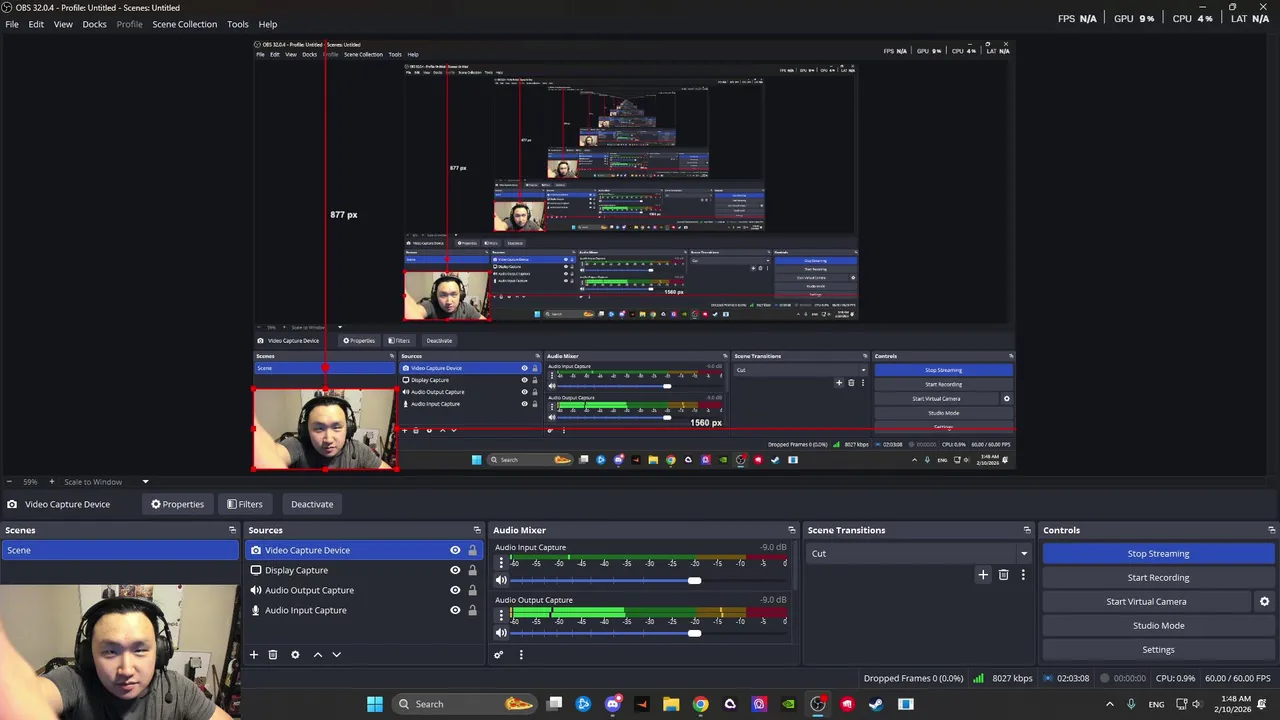Zoom out the preview with minus icon
The image size is (1280, 720).
[8, 482]
